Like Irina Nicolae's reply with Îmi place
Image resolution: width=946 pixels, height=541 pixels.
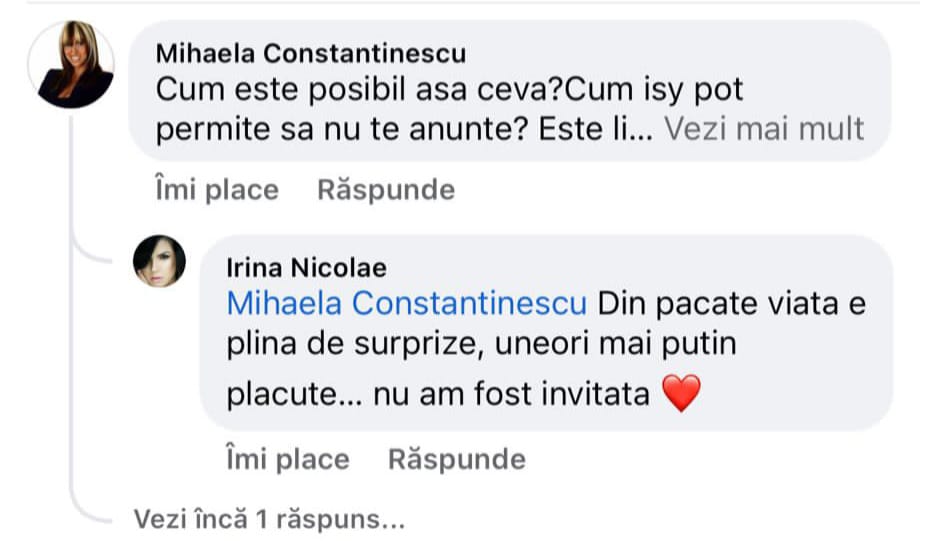point(287,459)
